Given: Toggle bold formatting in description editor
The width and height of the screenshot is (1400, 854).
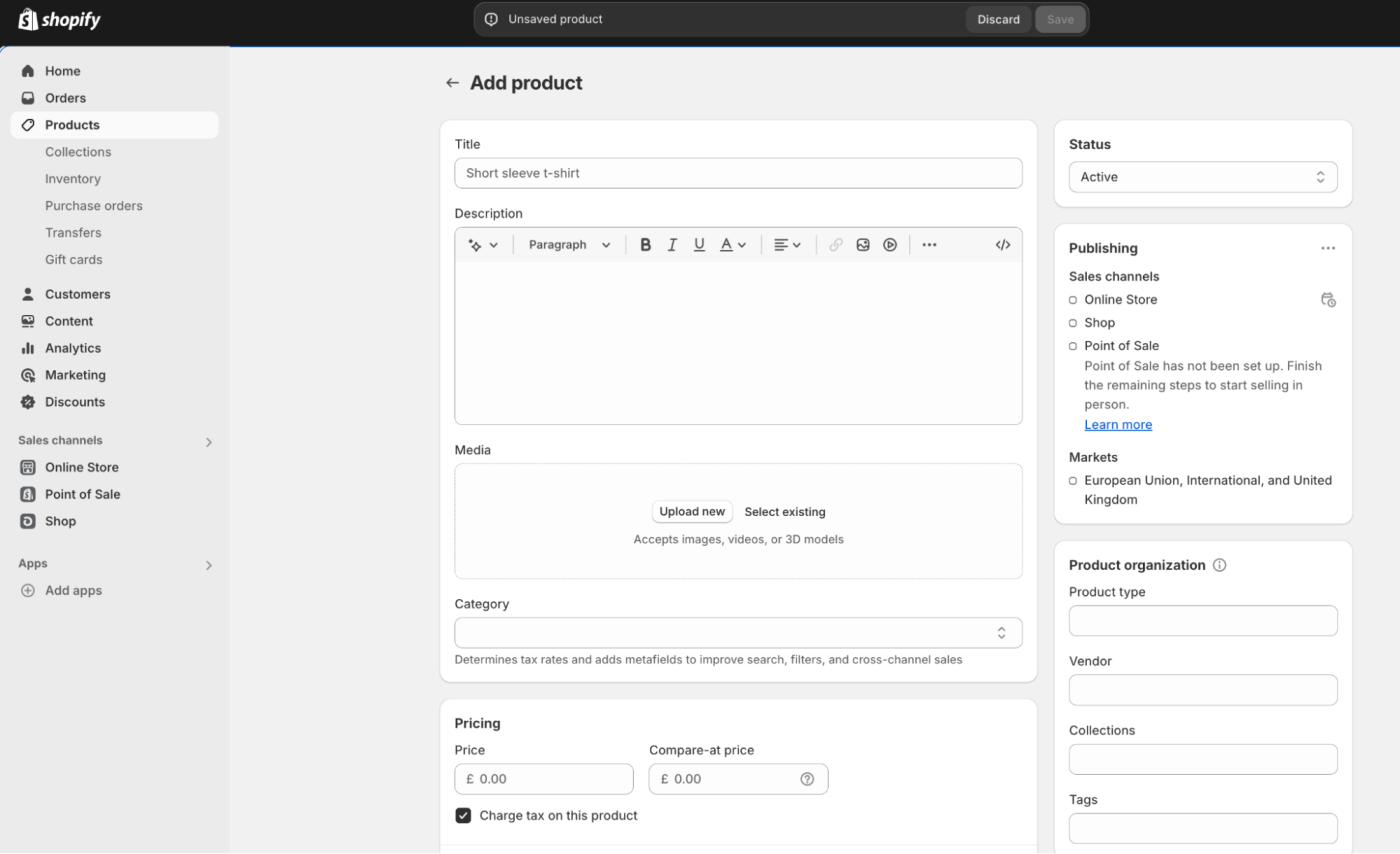Looking at the screenshot, I should coord(645,245).
